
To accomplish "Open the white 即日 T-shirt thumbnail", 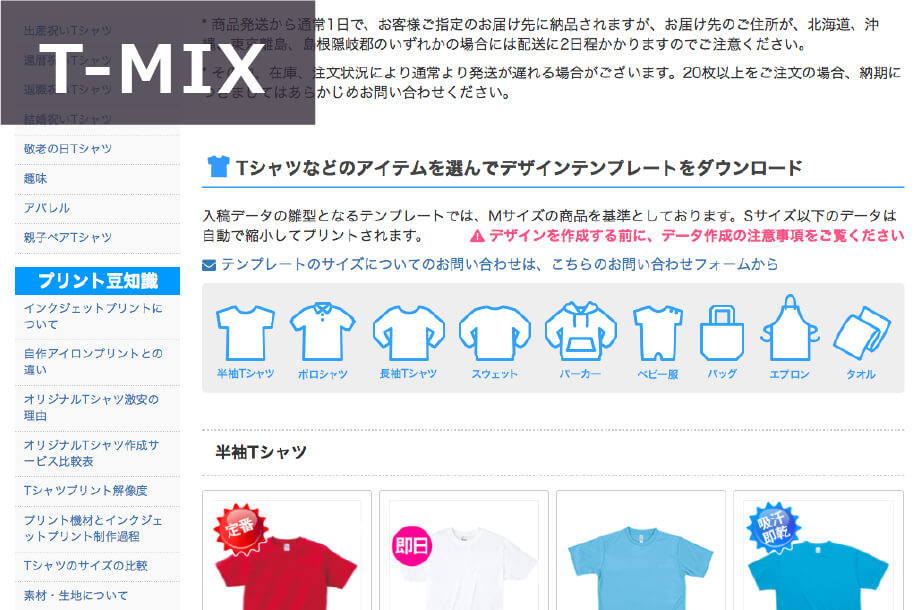I will 464,555.
